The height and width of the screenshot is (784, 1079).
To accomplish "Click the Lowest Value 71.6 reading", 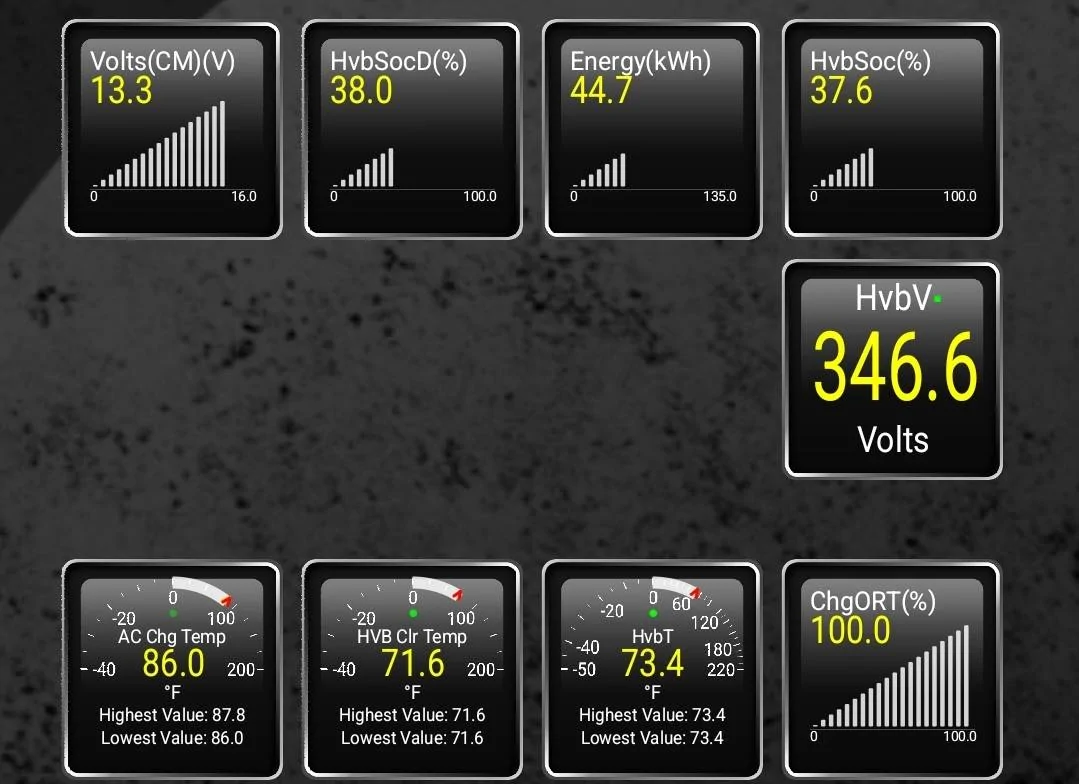I will pyautogui.click(x=410, y=738).
